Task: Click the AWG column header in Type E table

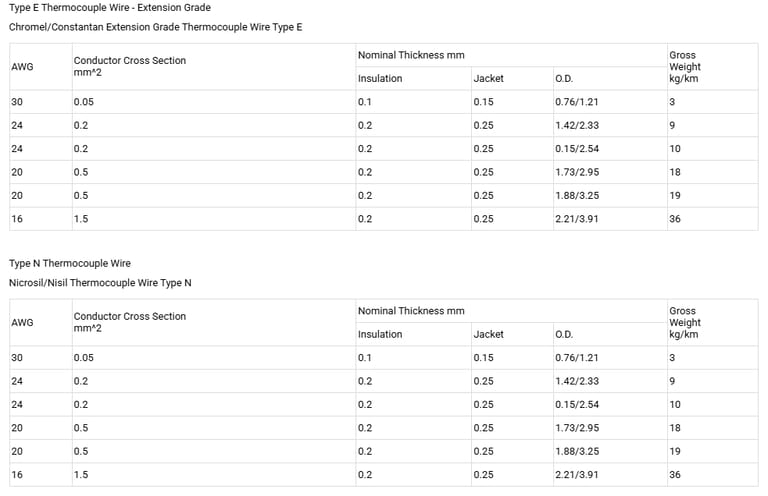Action: coord(22,67)
